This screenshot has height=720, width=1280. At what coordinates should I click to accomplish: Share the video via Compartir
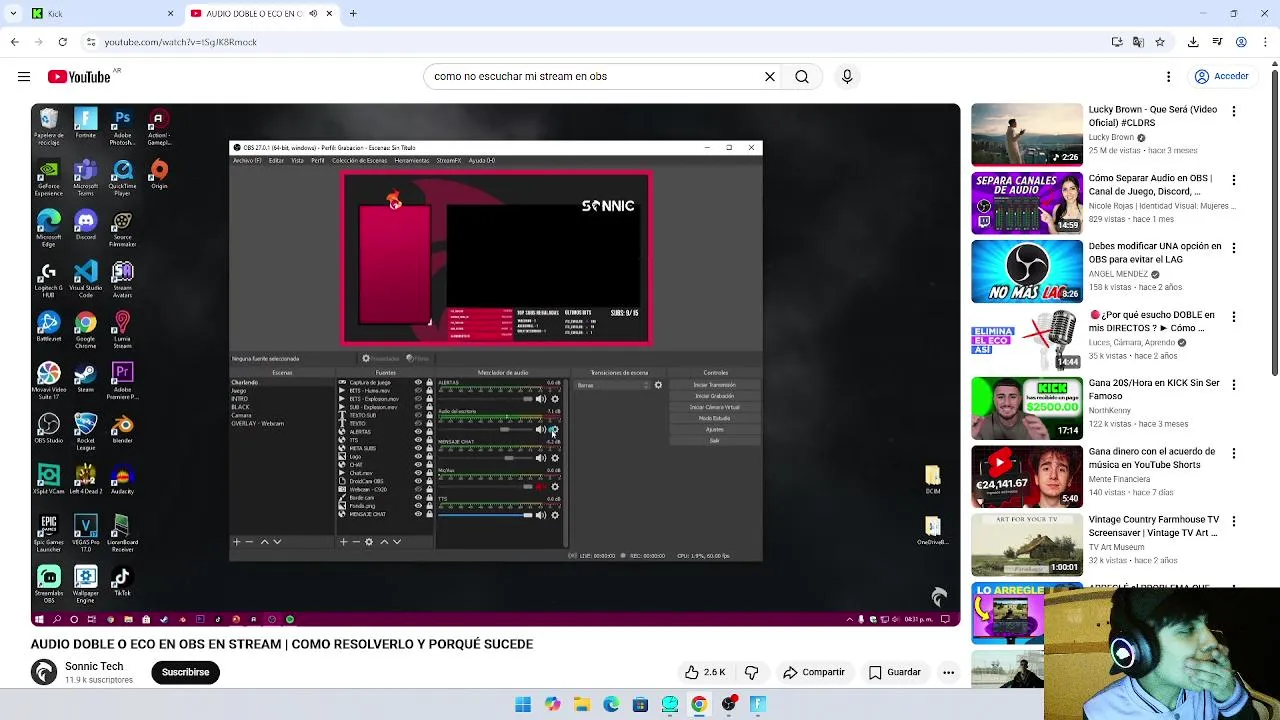[x=814, y=672]
